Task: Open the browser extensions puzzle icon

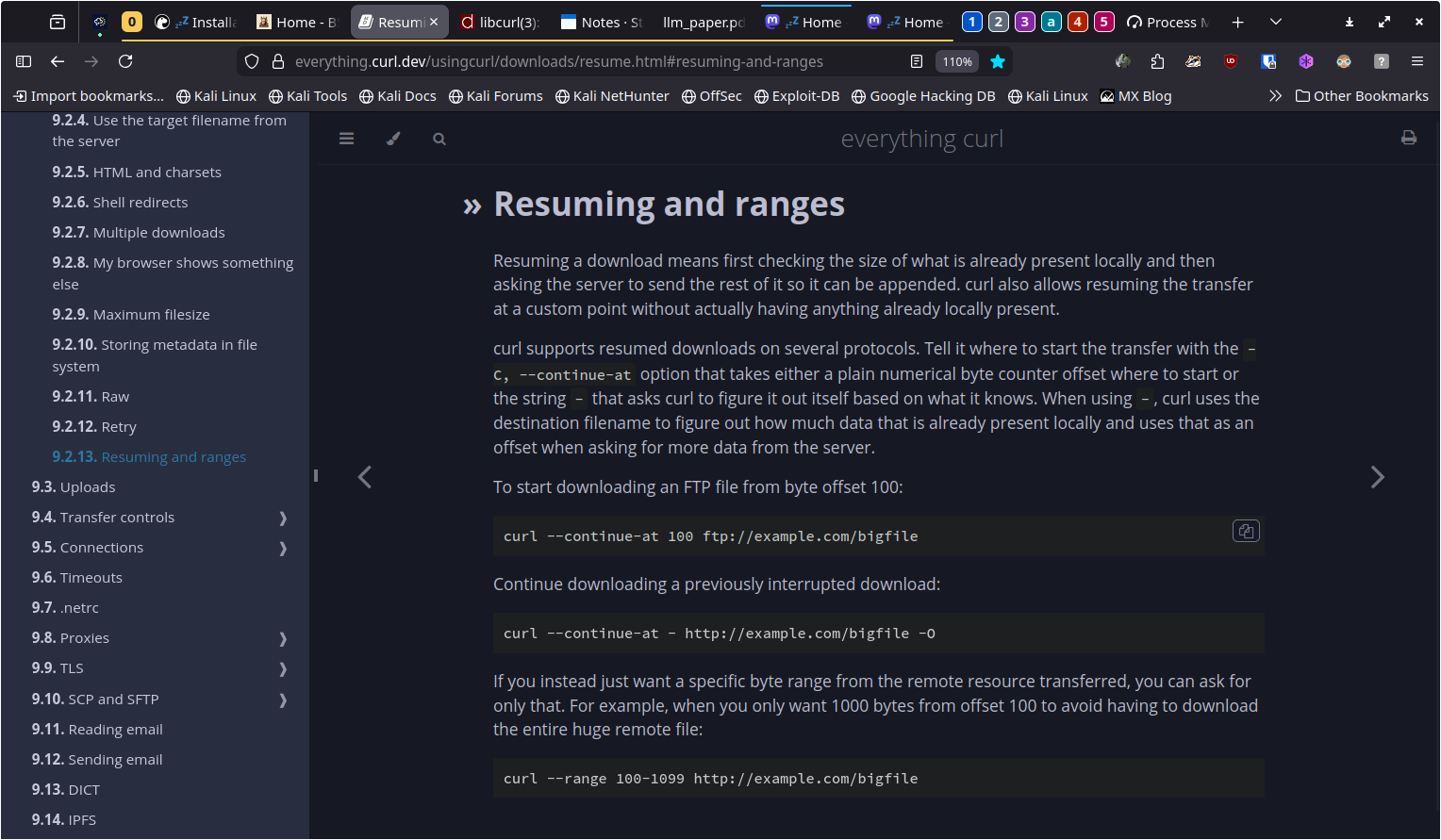Action: pyautogui.click(x=1157, y=61)
